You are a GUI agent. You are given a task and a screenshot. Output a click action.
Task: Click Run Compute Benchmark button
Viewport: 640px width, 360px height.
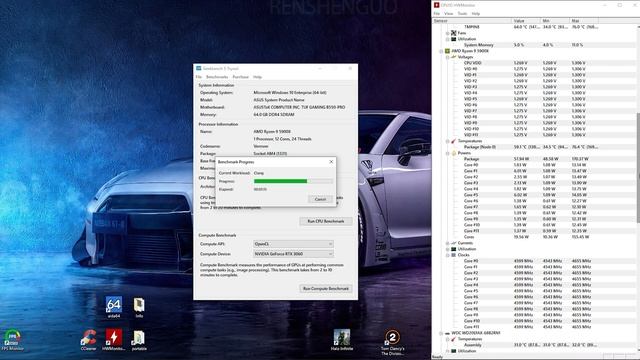(326, 289)
